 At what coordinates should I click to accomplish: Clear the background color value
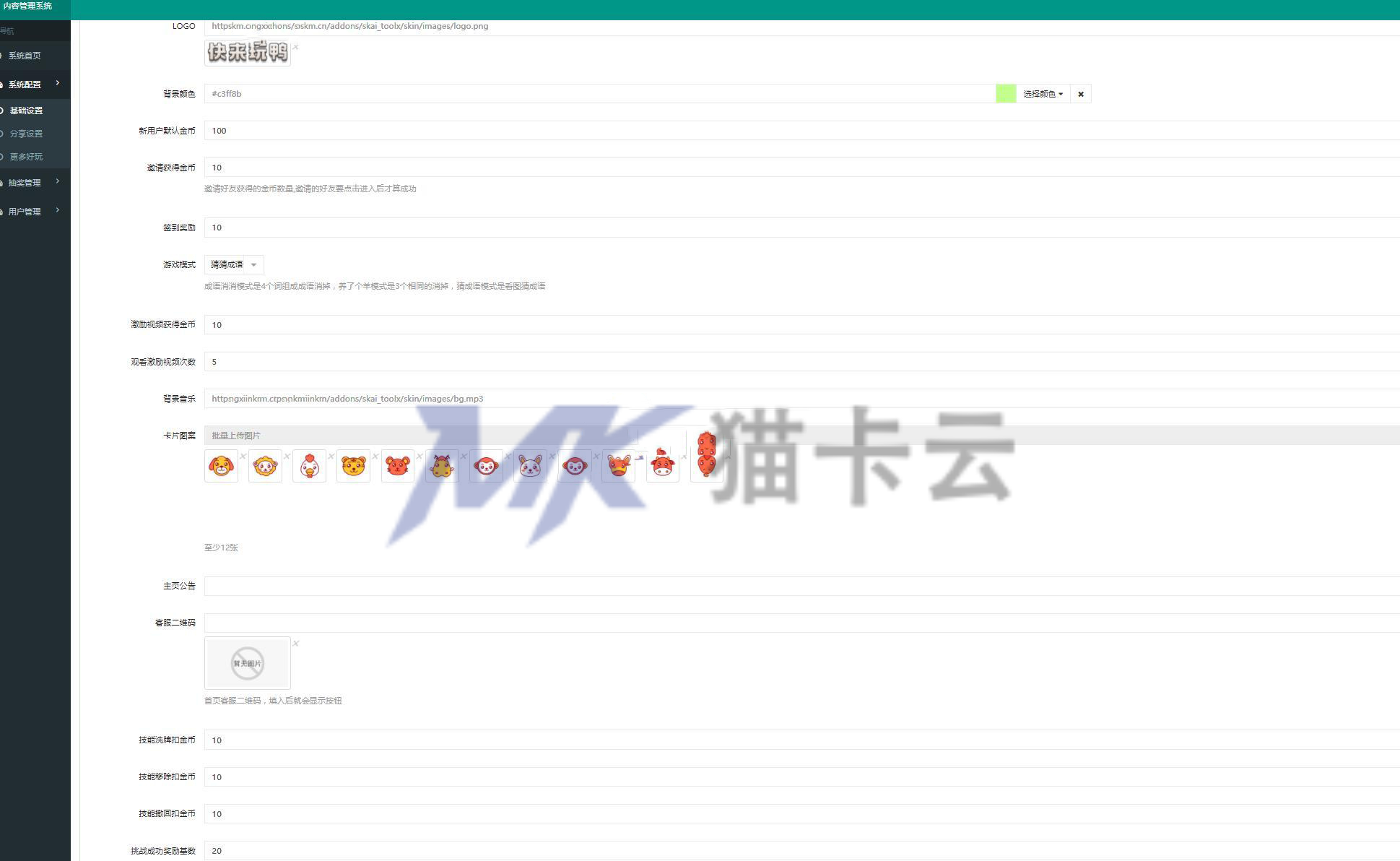point(1081,94)
